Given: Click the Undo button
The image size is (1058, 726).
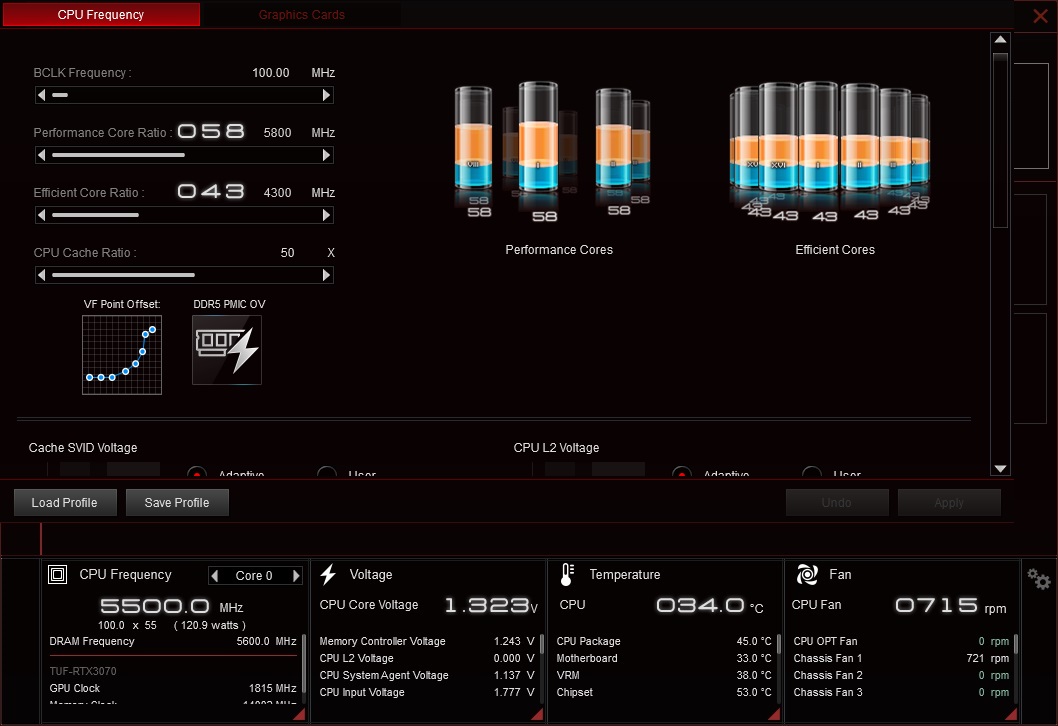Looking at the screenshot, I should point(837,503).
